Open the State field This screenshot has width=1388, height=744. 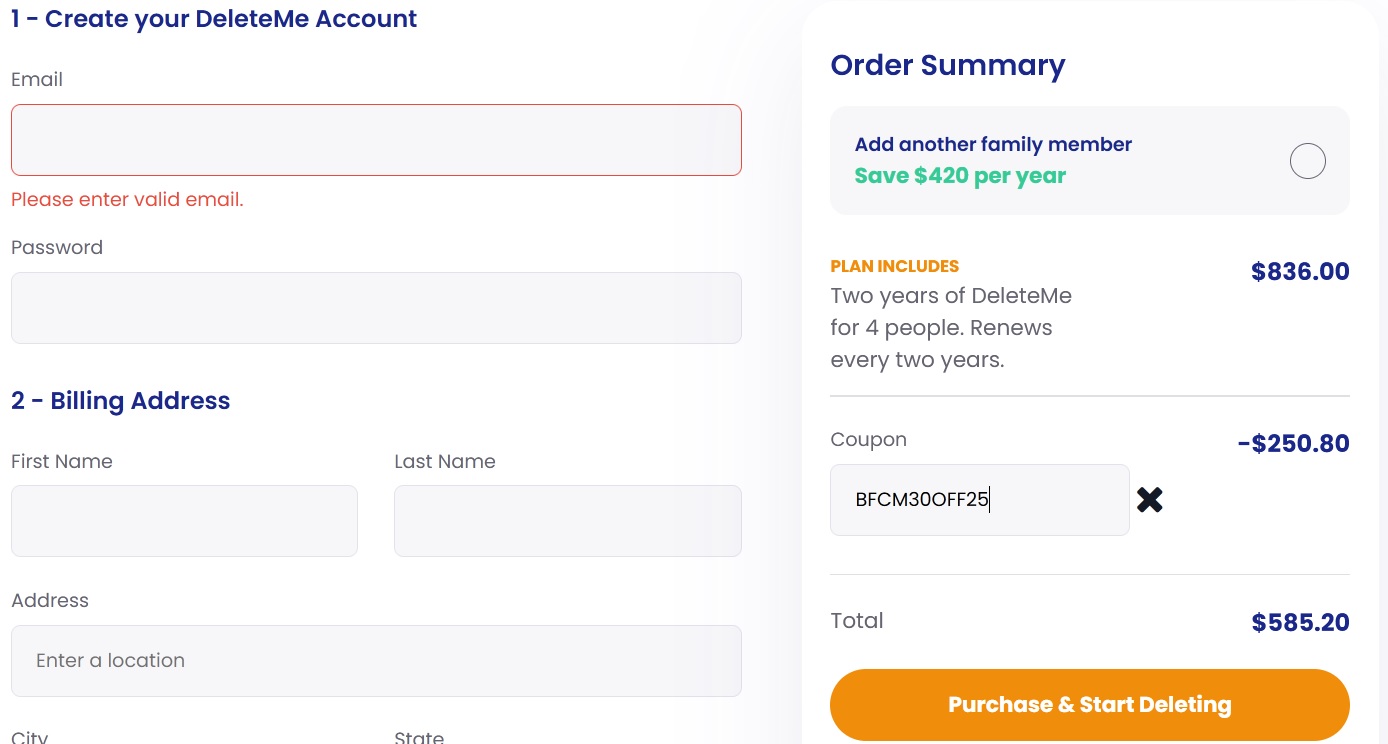418,738
